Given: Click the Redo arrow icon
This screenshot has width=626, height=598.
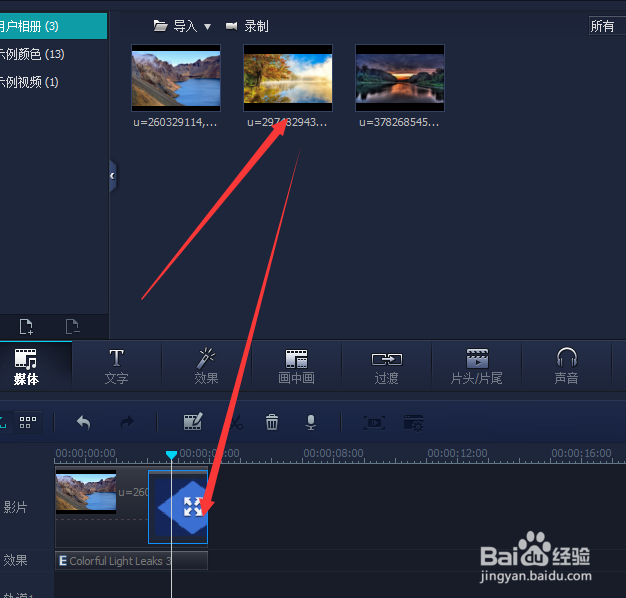Looking at the screenshot, I should point(127,422).
